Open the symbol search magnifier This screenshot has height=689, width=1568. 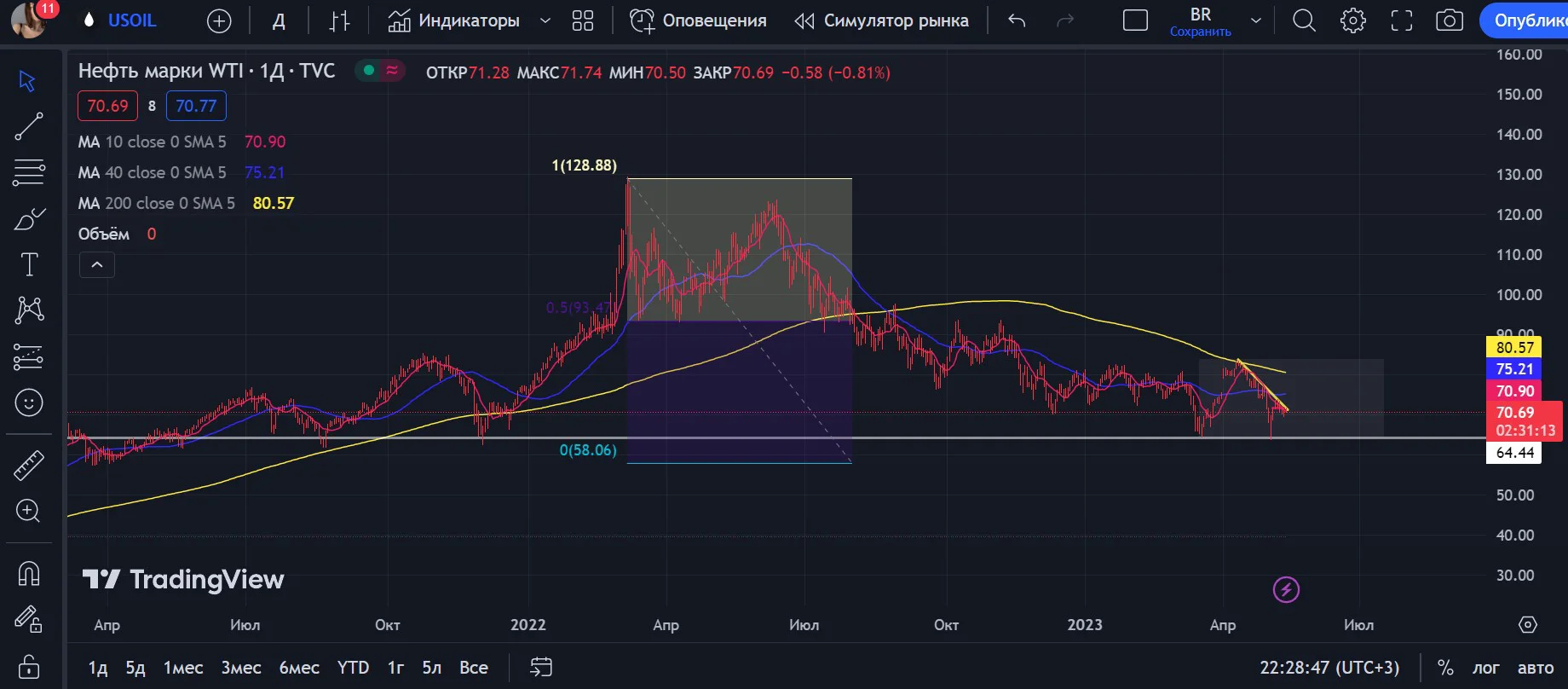click(1304, 21)
